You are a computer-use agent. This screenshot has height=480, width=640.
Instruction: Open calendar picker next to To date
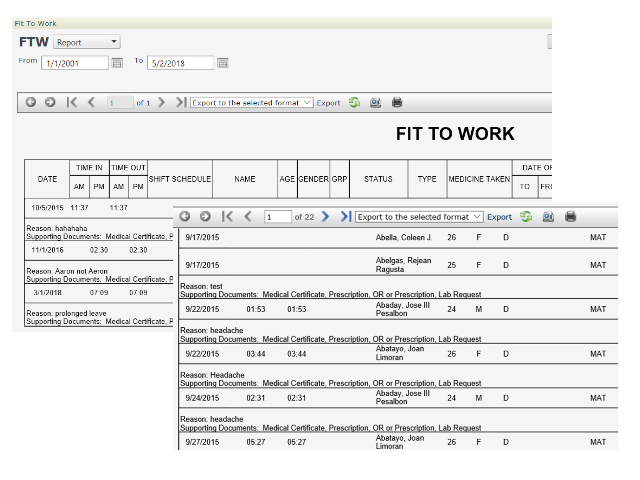[222, 63]
